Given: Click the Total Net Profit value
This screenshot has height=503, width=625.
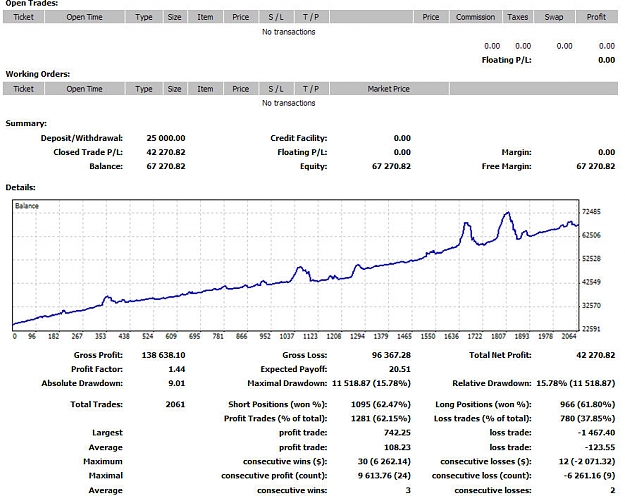Looking at the screenshot, I should [x=596, y=355].
